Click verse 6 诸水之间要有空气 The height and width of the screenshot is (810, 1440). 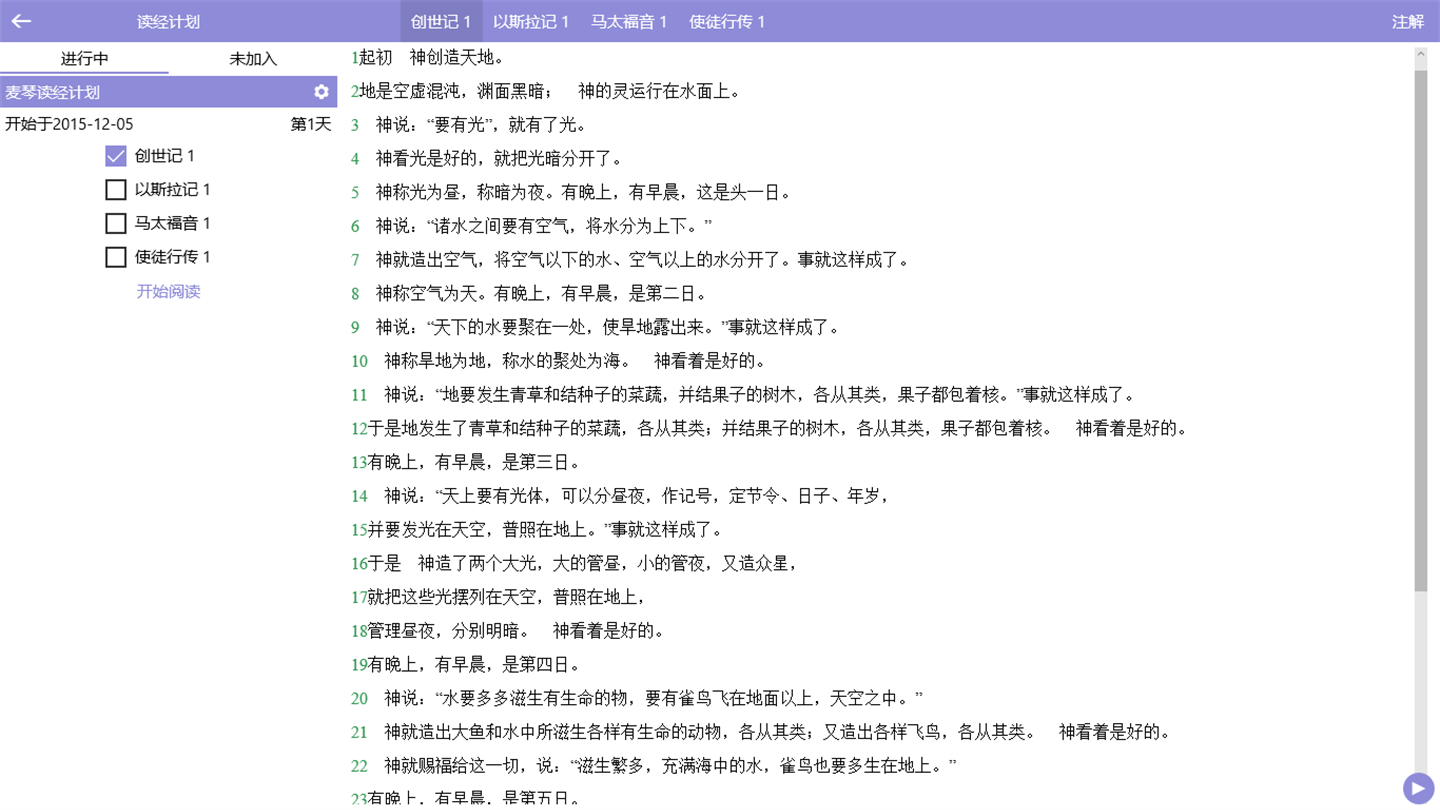point(532,226)
